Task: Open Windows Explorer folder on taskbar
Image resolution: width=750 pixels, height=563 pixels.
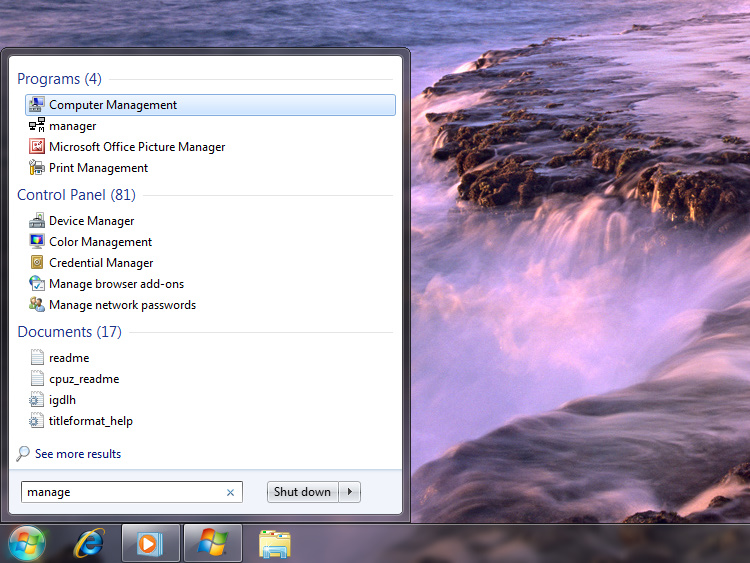Action: point(275,544)
